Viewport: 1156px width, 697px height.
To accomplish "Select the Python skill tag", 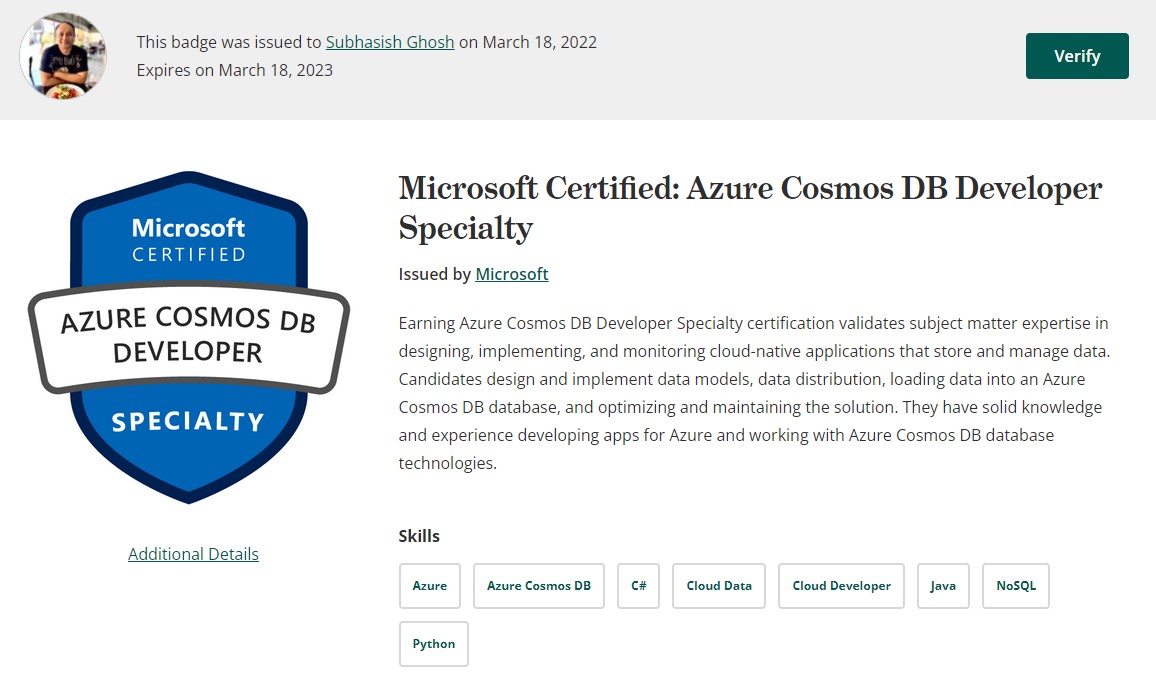I will (x=434, y=644).
